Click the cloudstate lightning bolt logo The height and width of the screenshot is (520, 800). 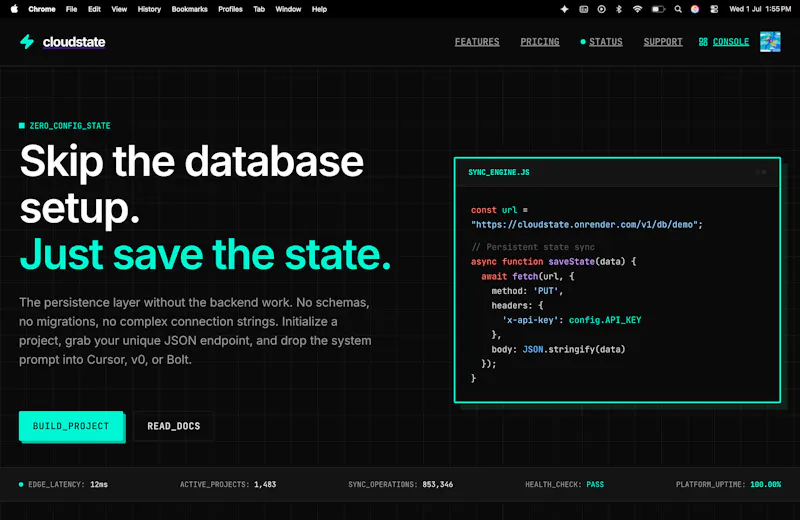[27, 42]
